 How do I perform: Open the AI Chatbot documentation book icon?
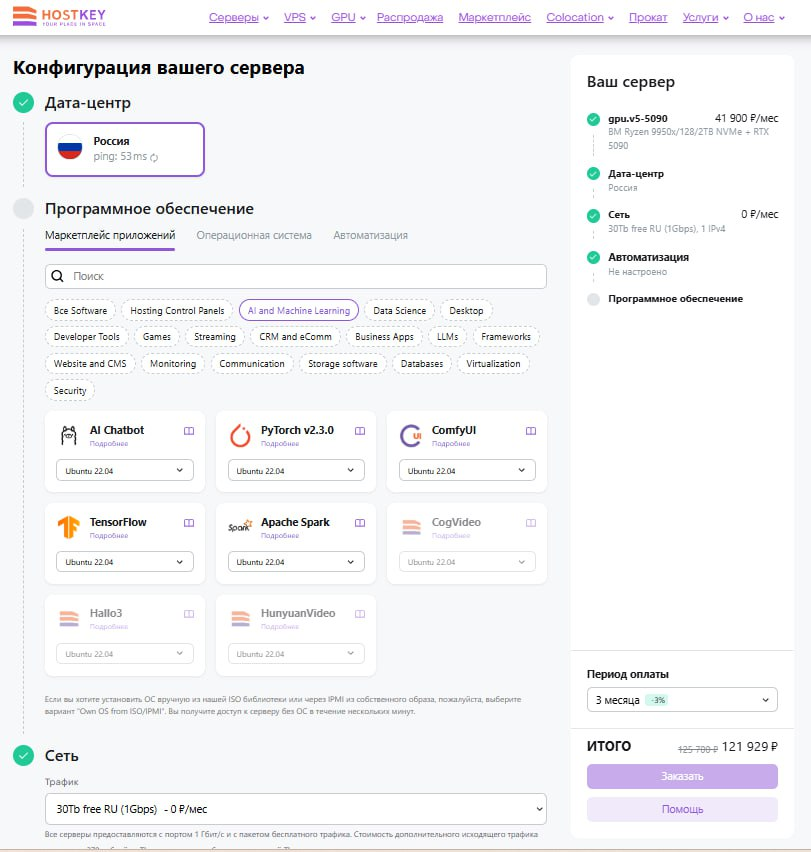click(x=188, y=431)
